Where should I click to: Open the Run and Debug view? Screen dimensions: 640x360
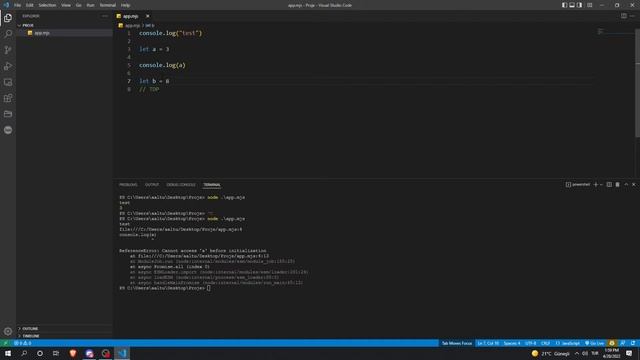[8, 66]
